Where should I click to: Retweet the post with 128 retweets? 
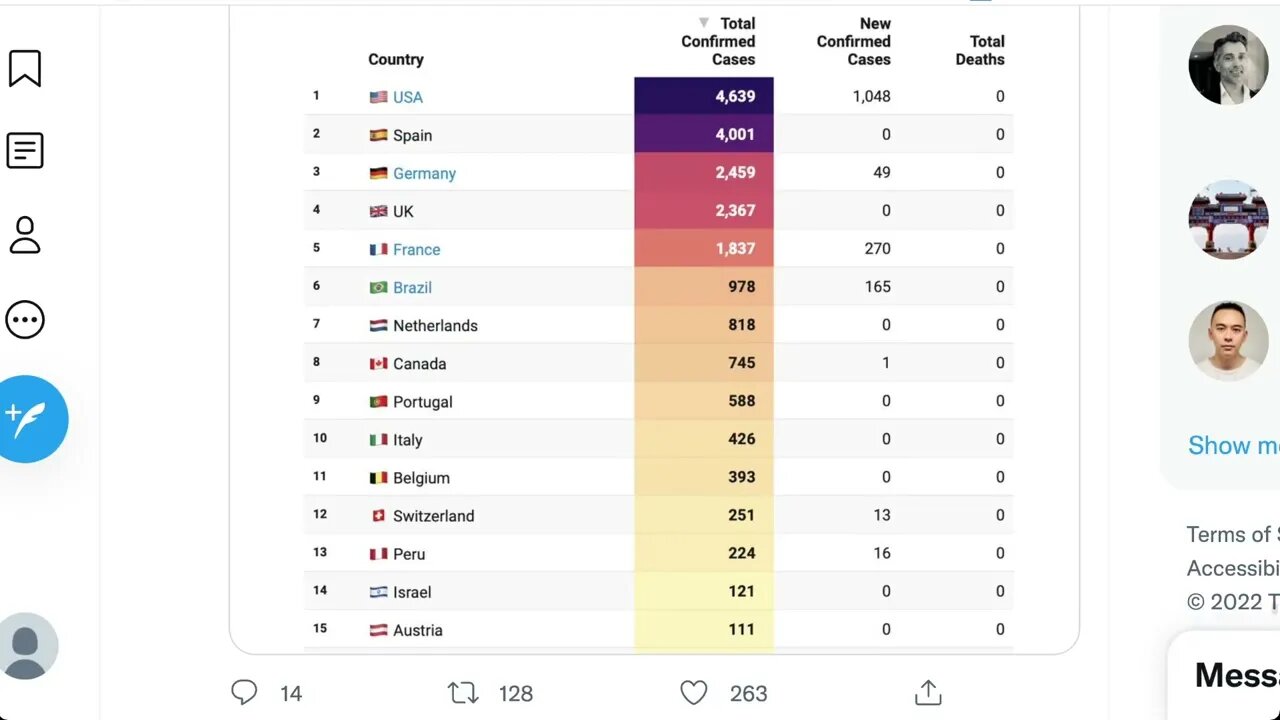[x=463, y=692]
